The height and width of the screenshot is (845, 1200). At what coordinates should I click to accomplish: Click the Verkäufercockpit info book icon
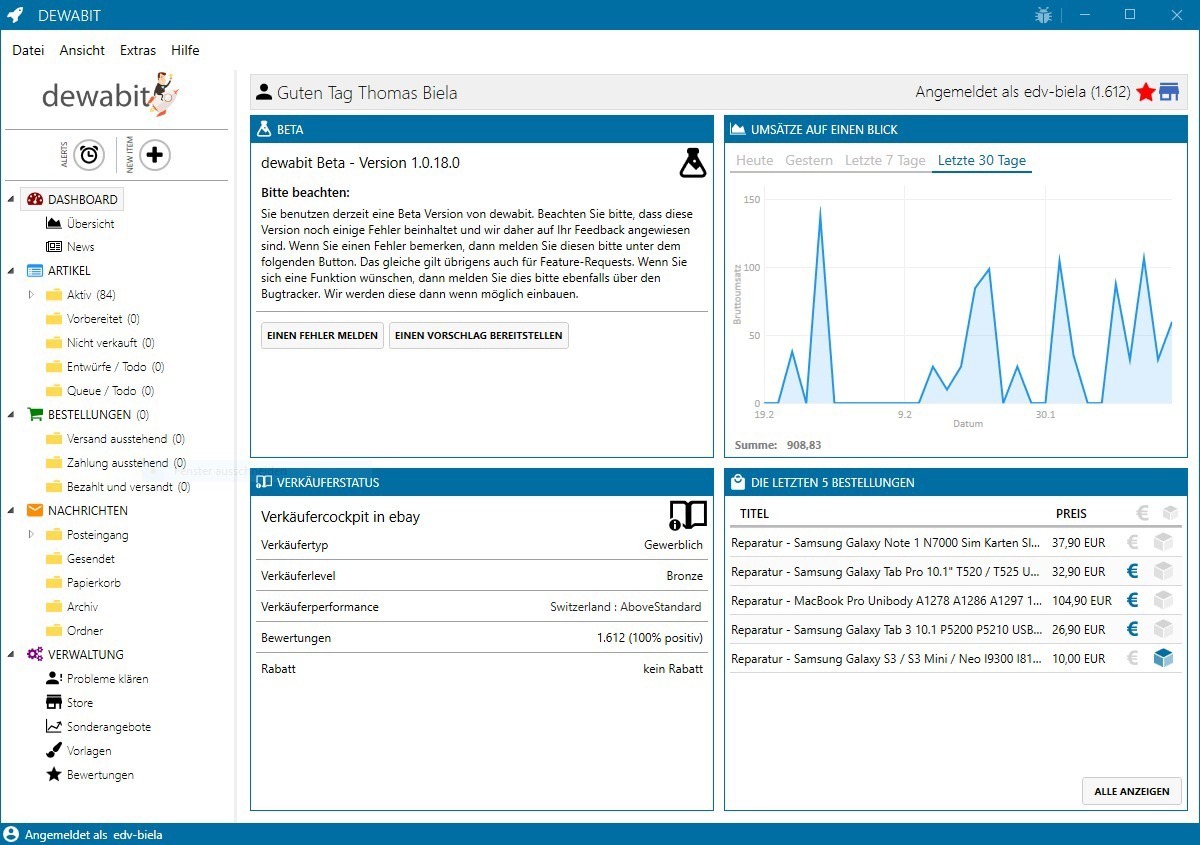click(x=688, y=515)
